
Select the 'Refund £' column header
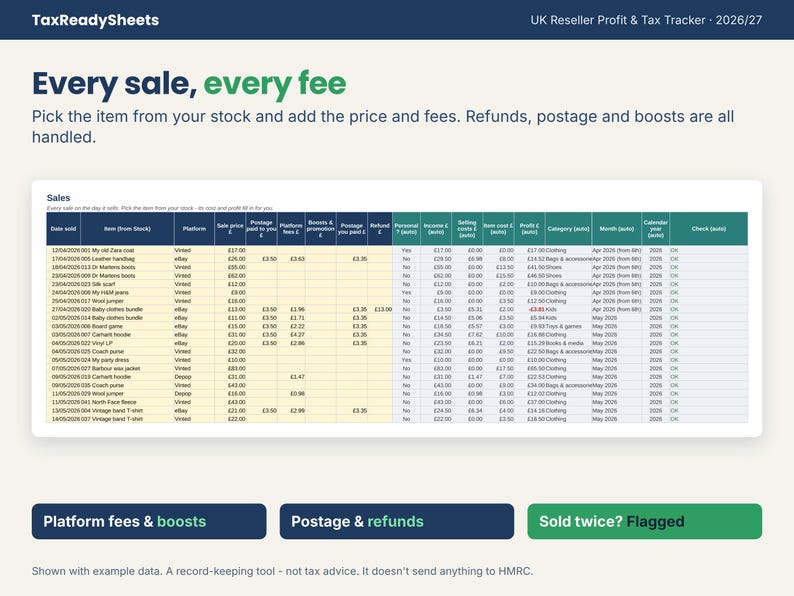(380, 229)
